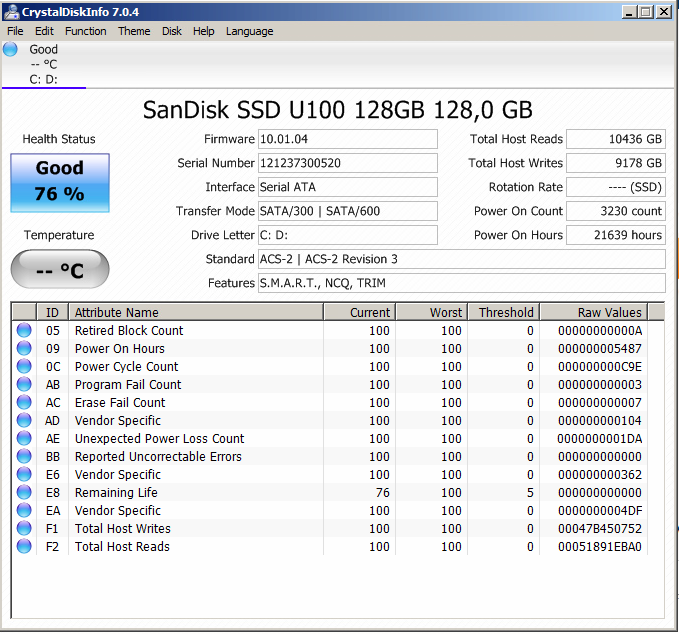This screenshot has width=679, height=634.
Task: Click the Good 76 % health status button
Action: pyautogui.click(x=60, y=183)
